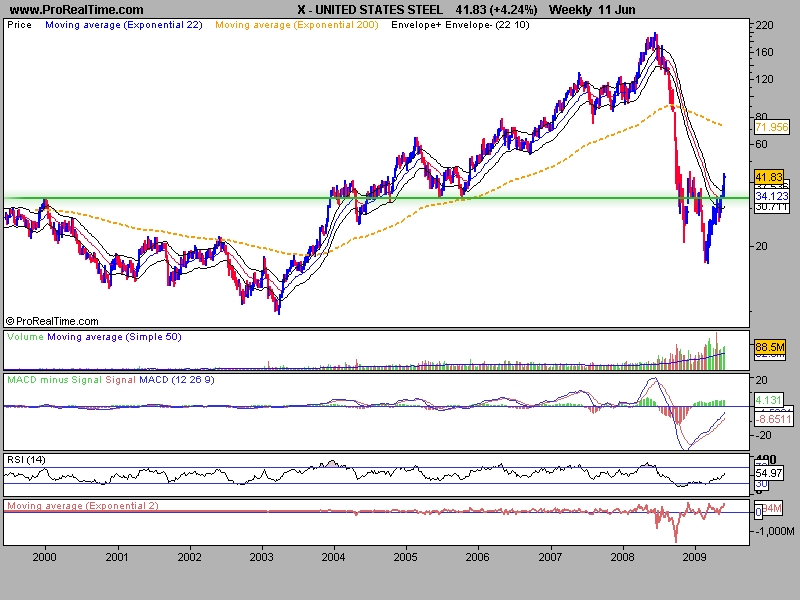Select the red -8.6511 signal value tag
The height and width of the screenshot is (600, 800).
pyautogui.click(x=774, y=419)
